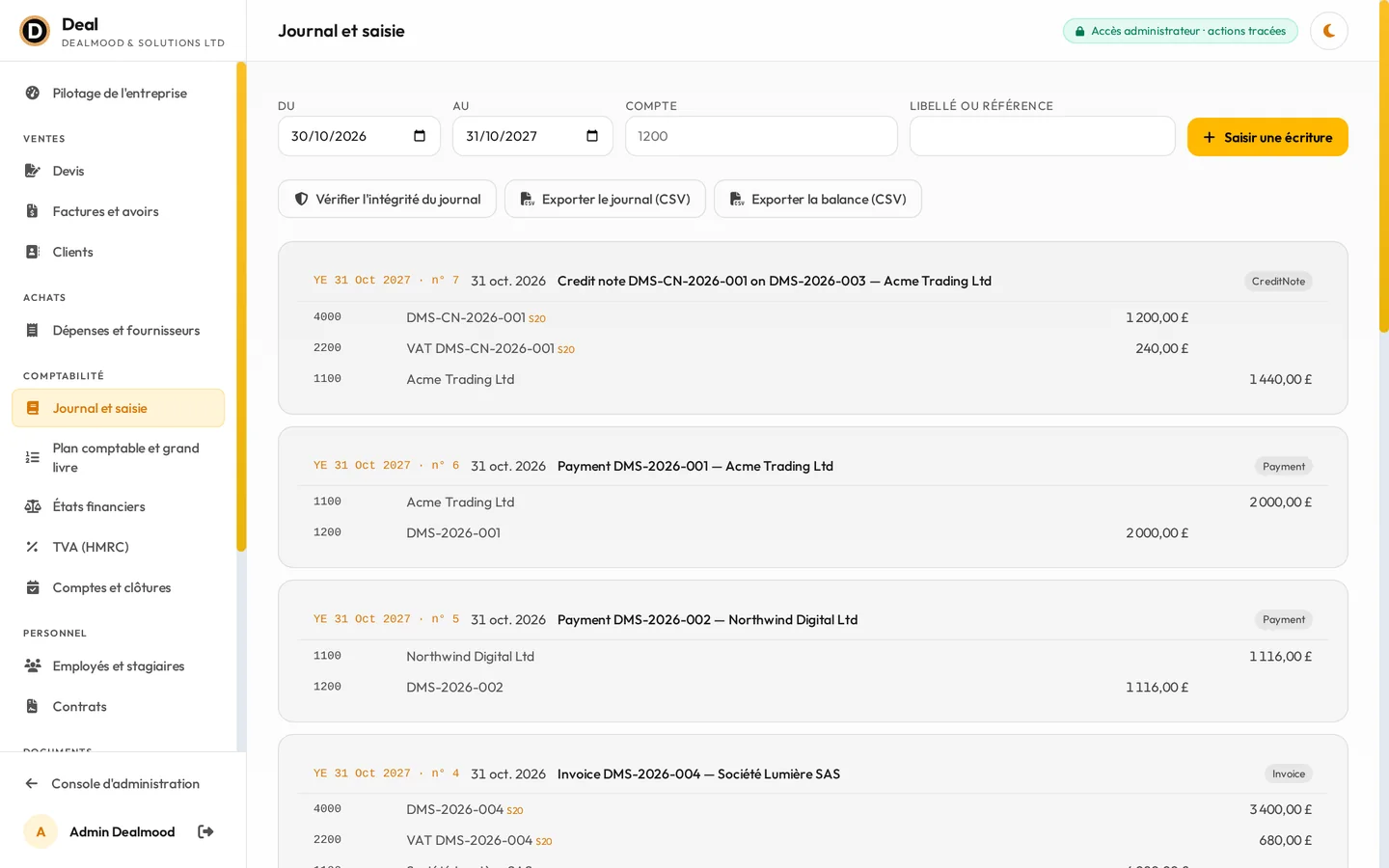This screenshot has width=1389, height=868.
Task: Click the Invoice tag on entry n° 4
Action: coord(1289,773)
